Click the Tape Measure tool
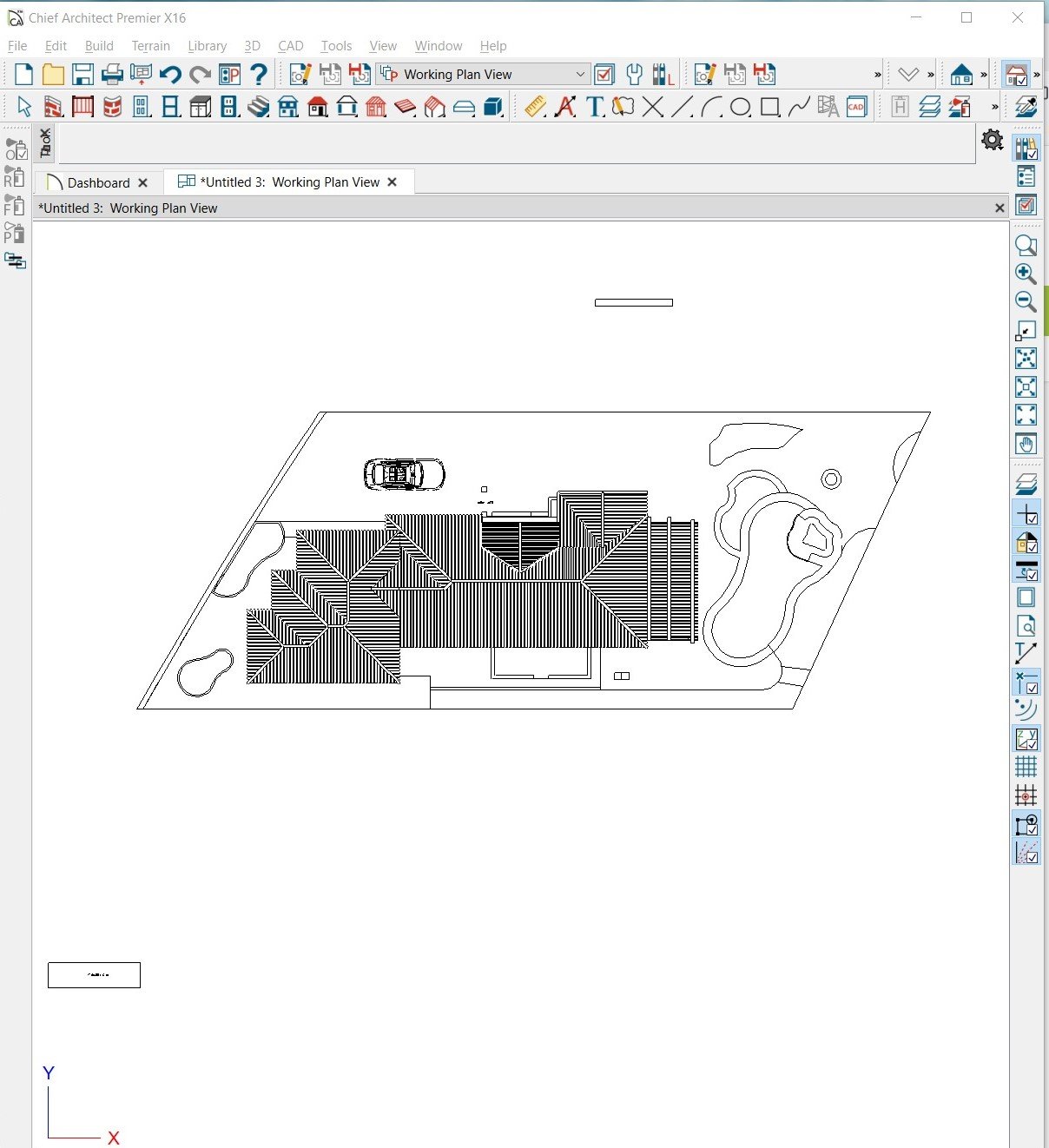 point(536,107)
